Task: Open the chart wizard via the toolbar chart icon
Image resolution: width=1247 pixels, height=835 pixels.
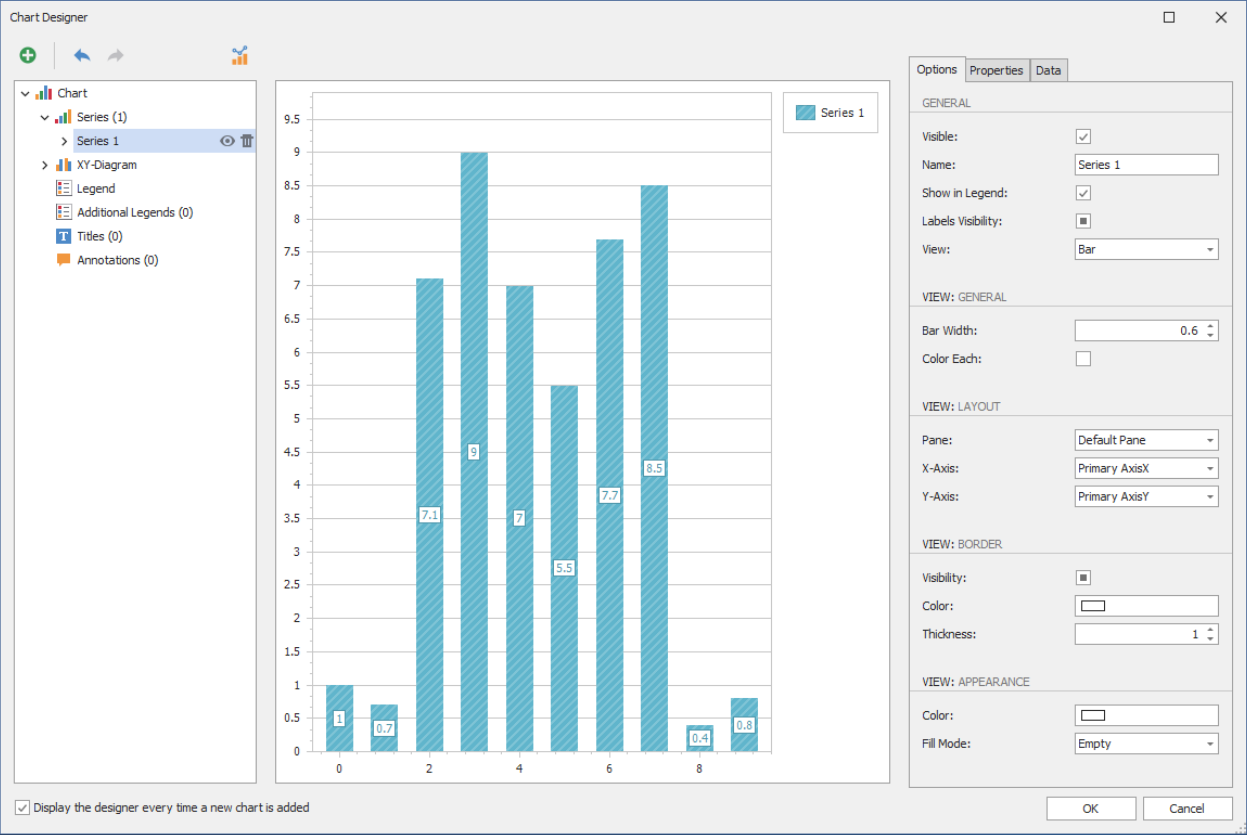Action: coord(239,55)
